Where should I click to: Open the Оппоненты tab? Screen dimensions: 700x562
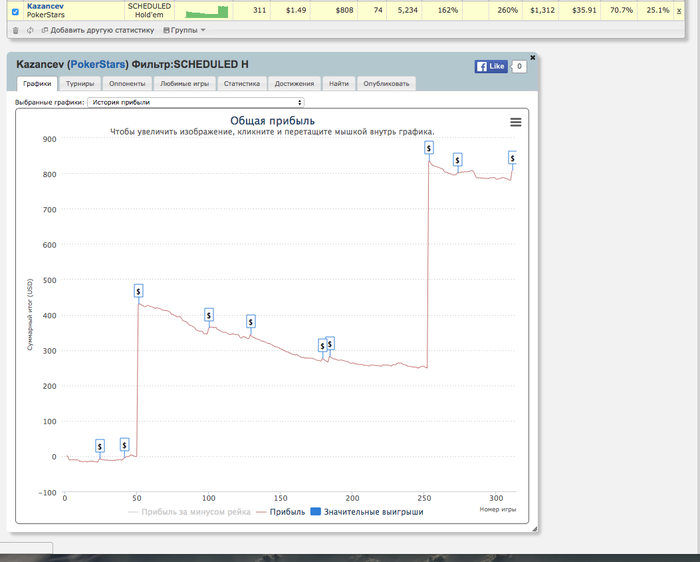[127, 83]
